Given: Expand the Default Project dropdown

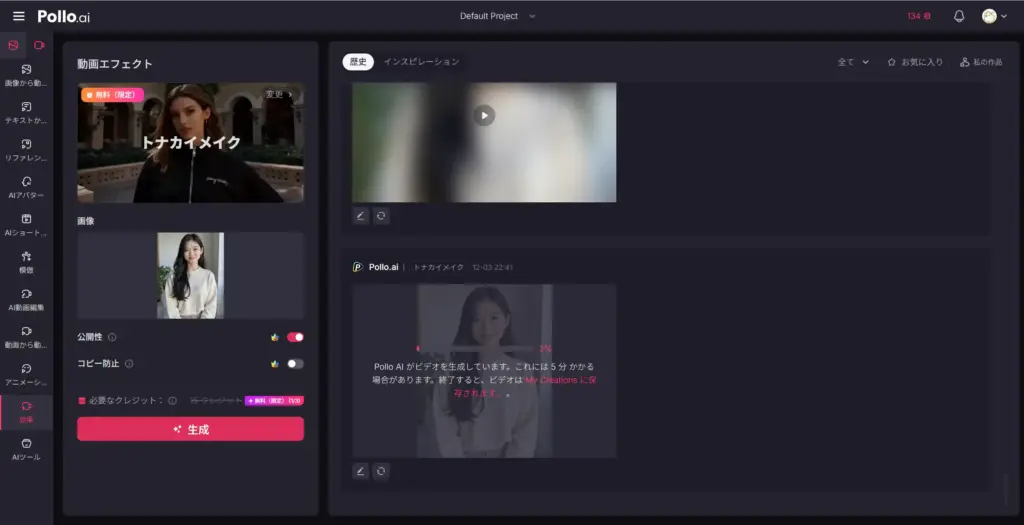Looking at the screenshot, I should tap(498, 16).
